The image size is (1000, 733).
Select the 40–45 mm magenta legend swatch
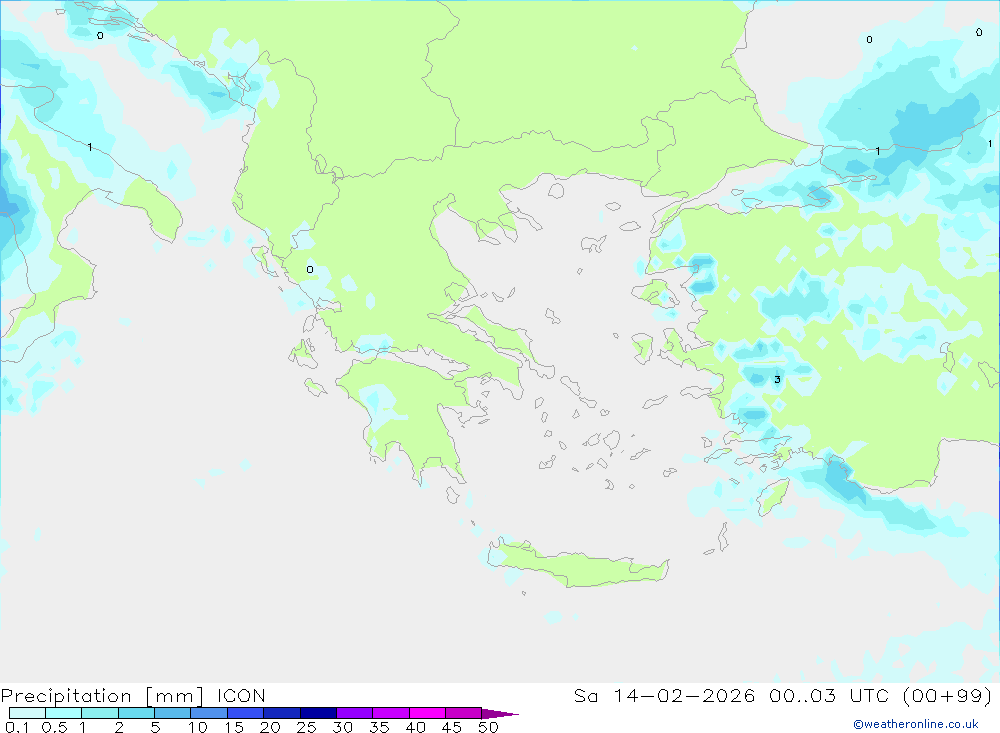coord(427,713)
